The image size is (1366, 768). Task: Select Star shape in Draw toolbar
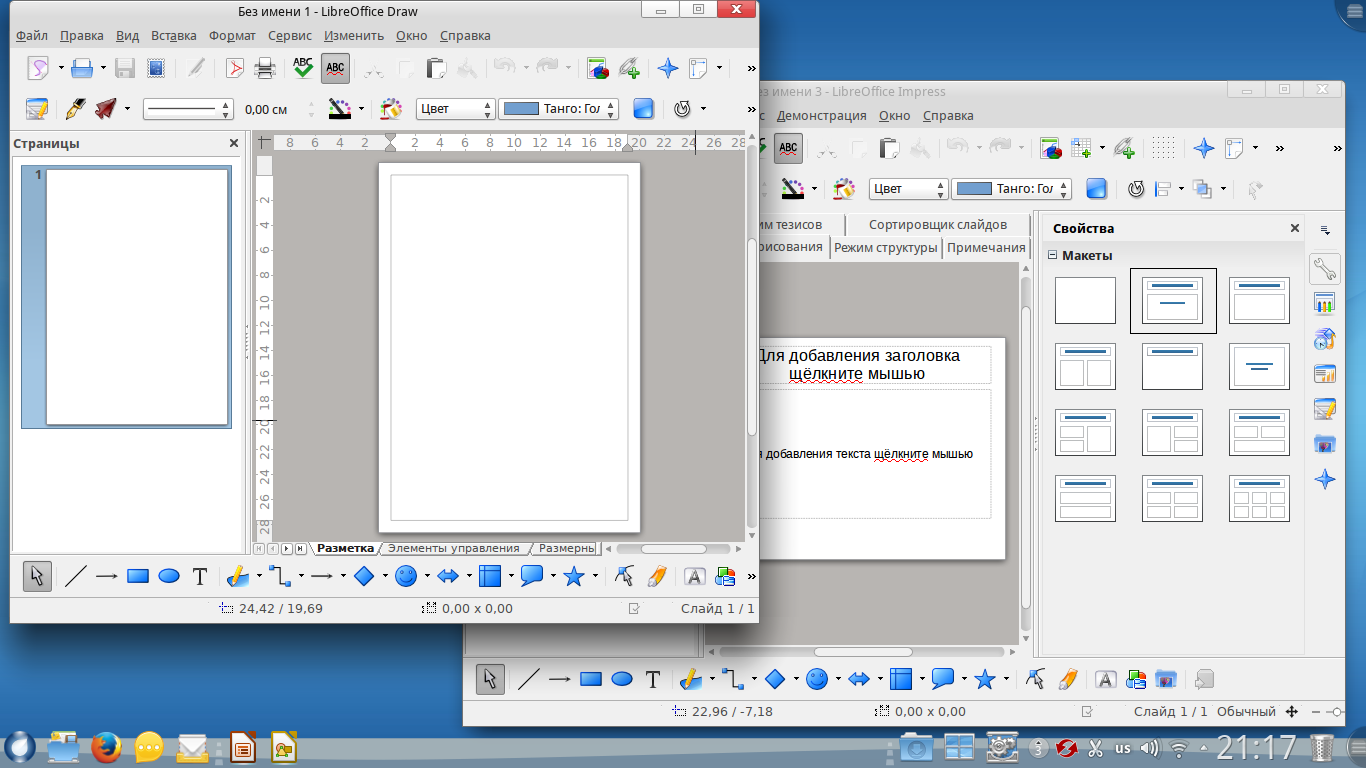coord(573,576)
